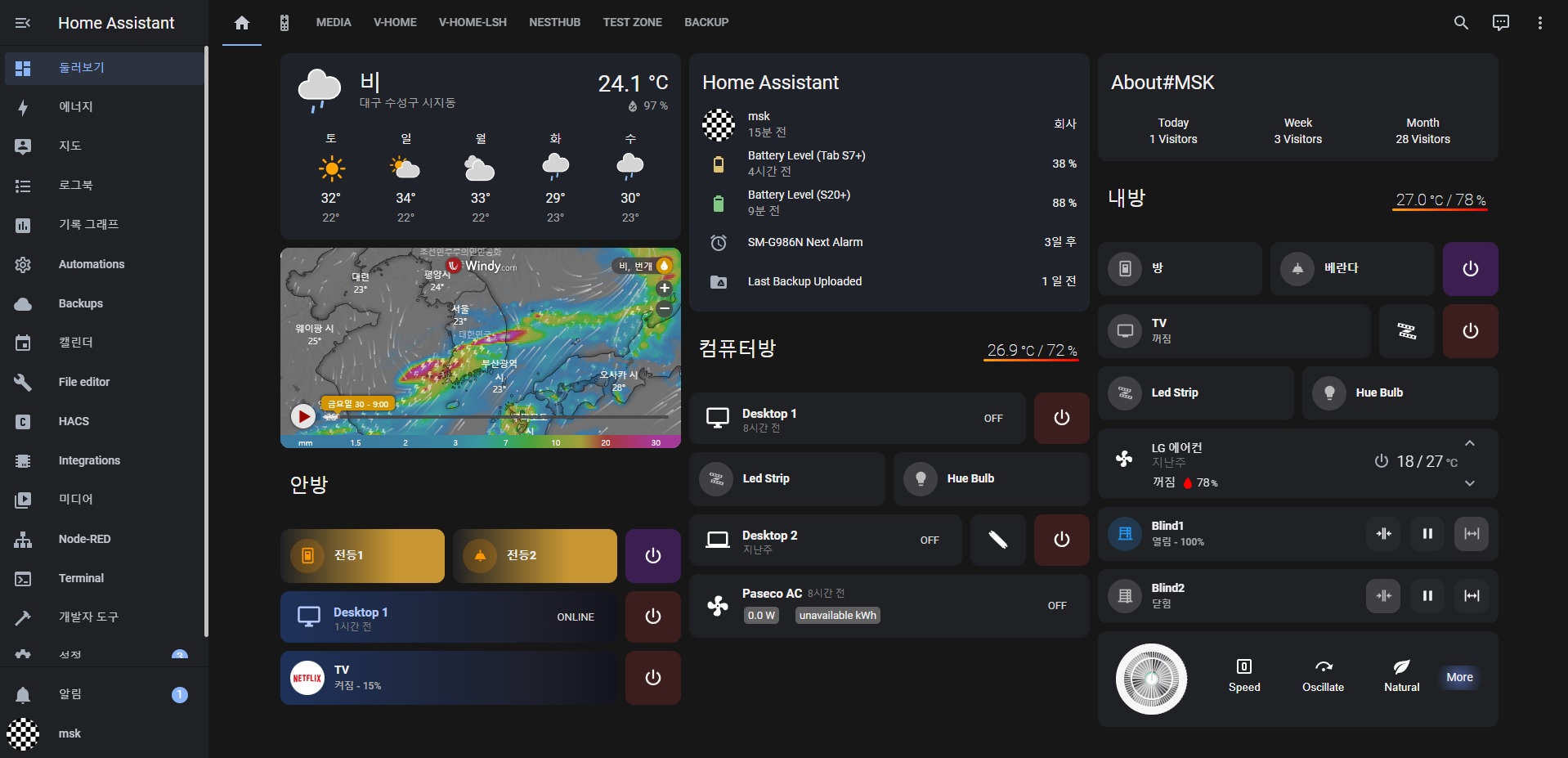This screenshot has width=1568, height=758.
Task: Switch to the NESTHUB tab
Action: tap(554, 23)
